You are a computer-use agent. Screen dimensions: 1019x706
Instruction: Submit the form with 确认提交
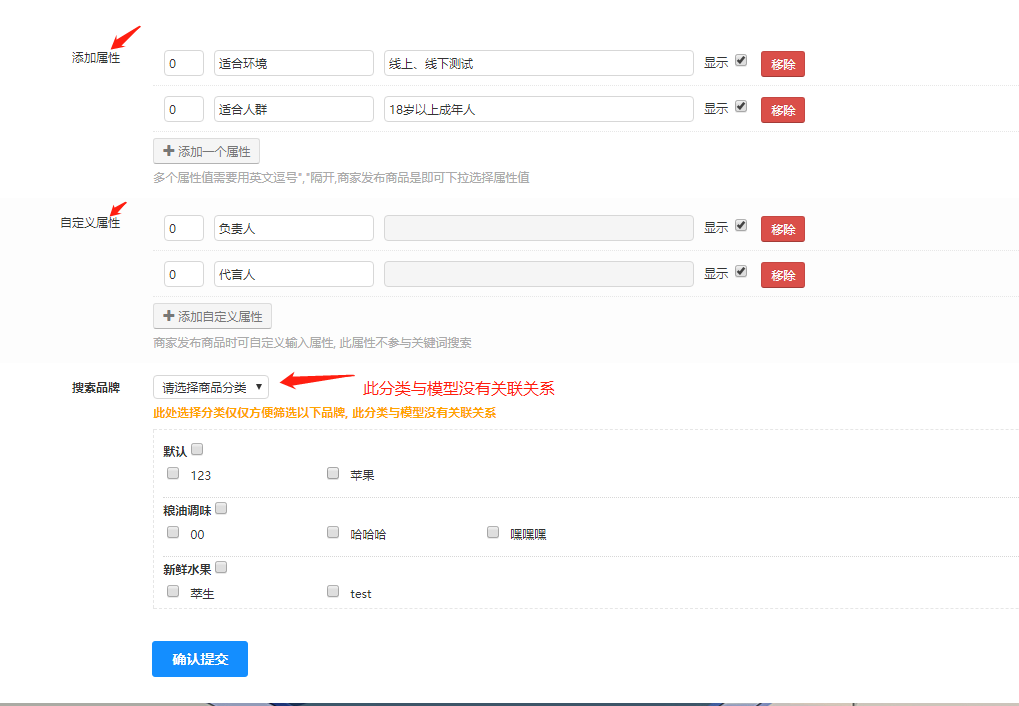[200, 659]
